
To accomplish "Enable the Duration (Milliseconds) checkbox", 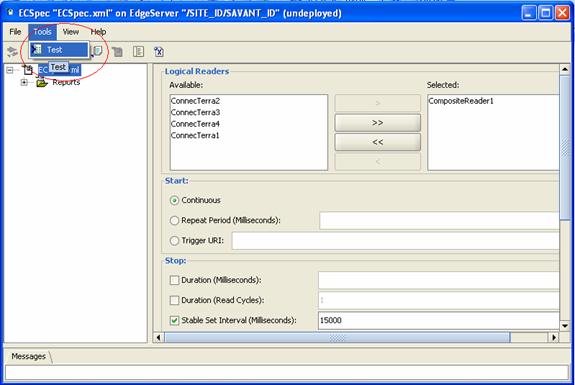I will 174,280.
